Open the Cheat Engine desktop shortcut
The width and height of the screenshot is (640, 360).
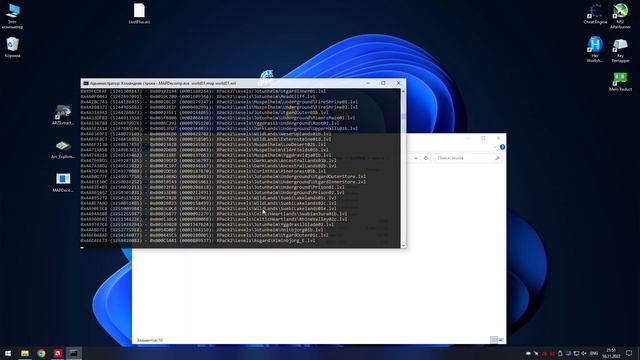tap(595, 14)
